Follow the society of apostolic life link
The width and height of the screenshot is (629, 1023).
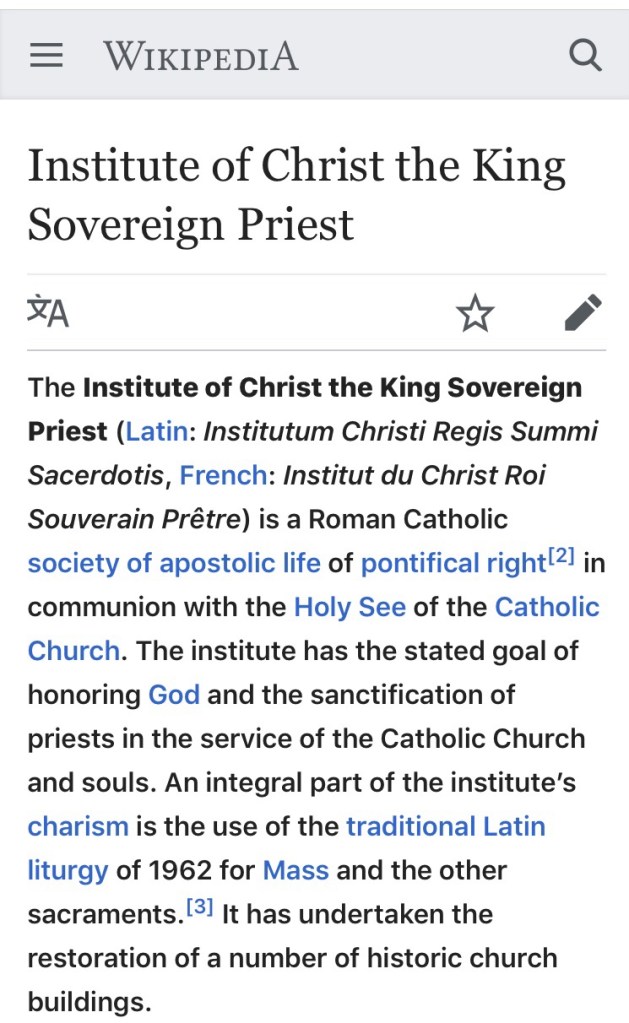tap(174, 563)
